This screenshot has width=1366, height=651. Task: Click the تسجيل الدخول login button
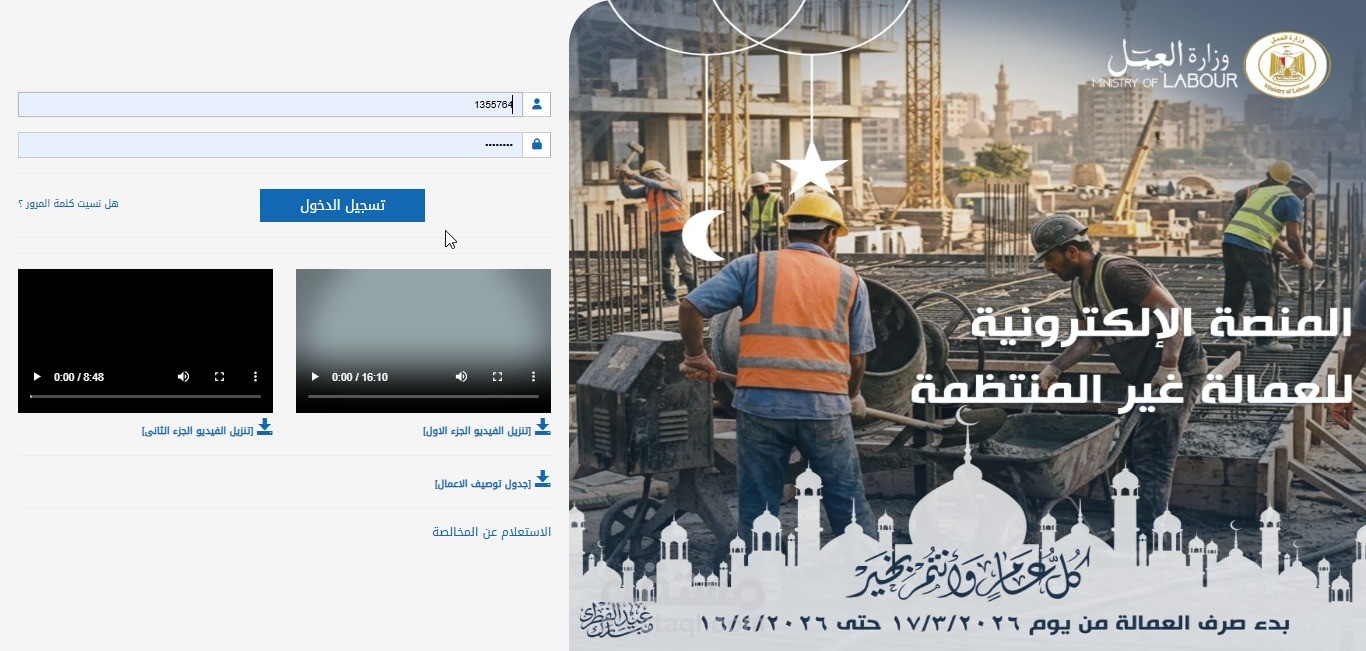(x=342, y=205)
